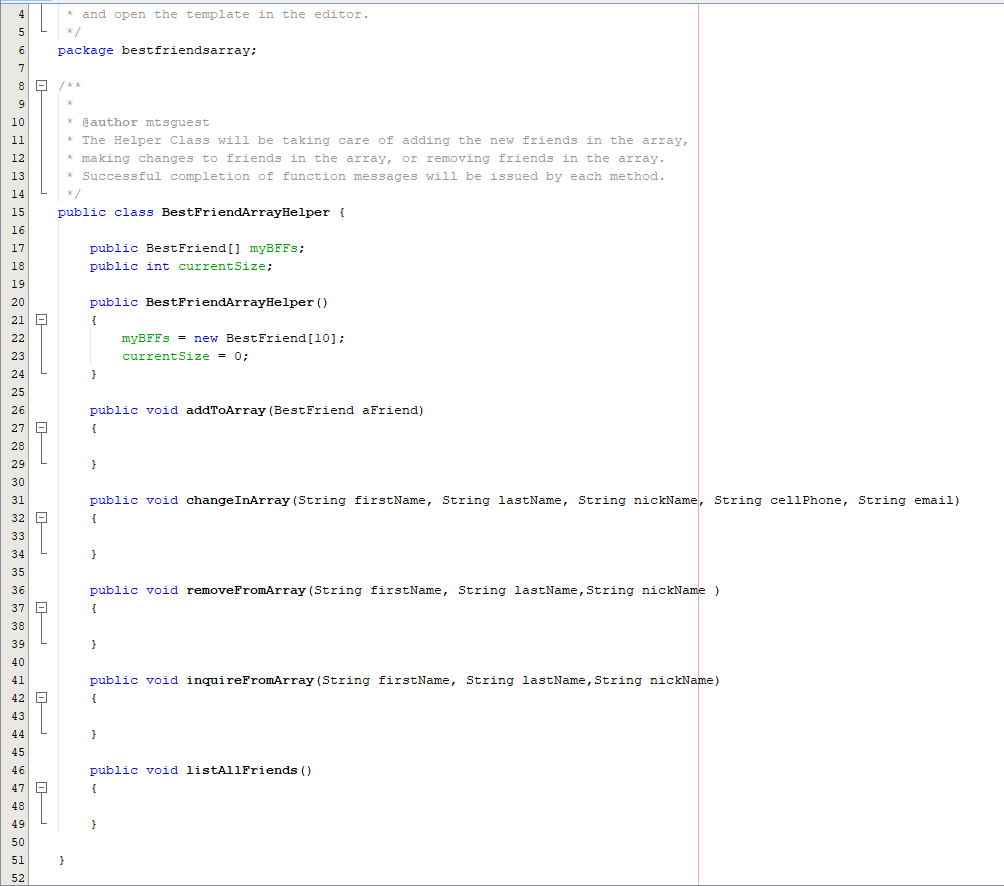
Task: Collapse the constructor body fold at line 21
Action: 41,320
